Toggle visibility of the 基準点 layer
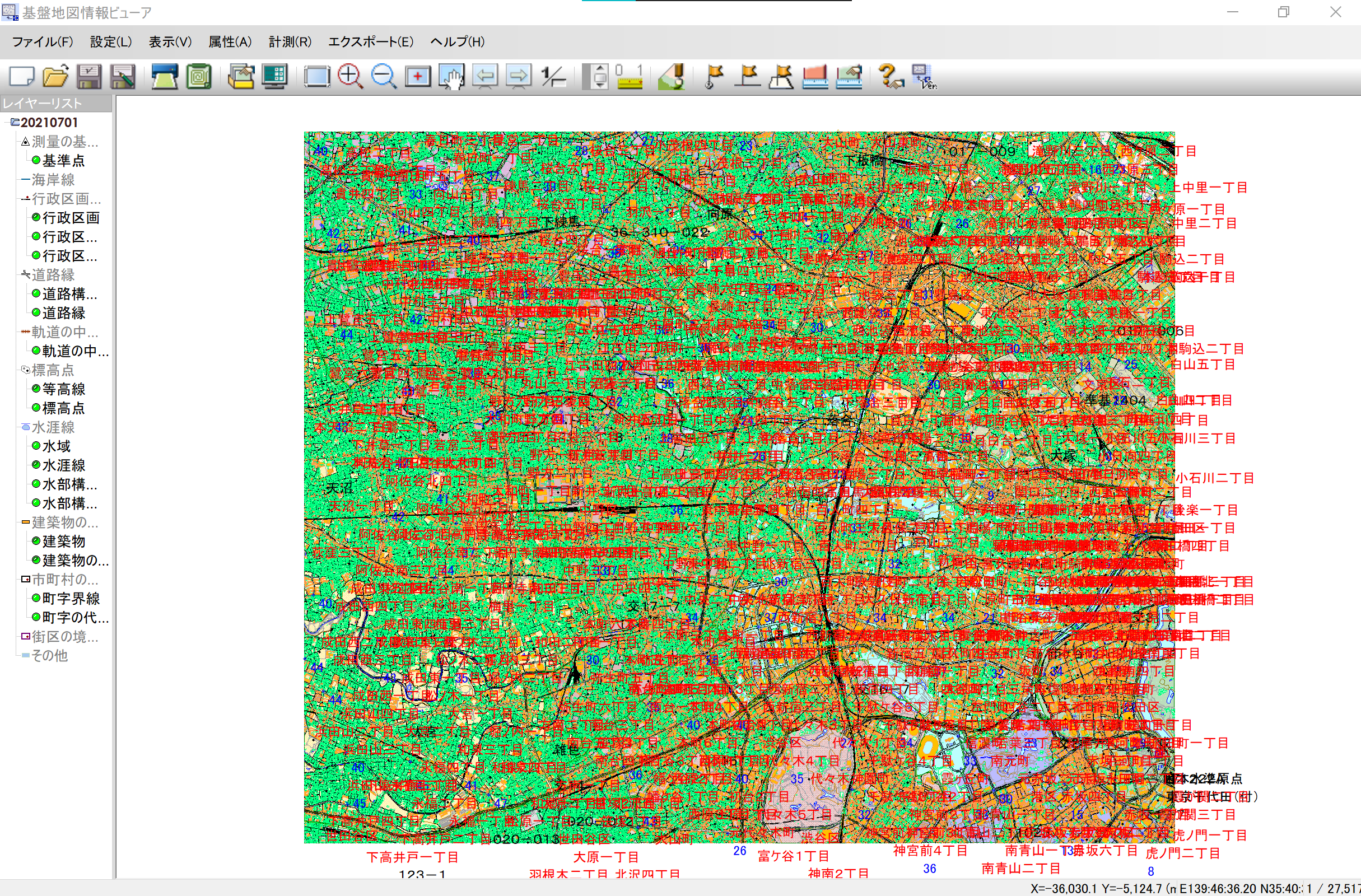This screenshot has width=1361, height=896. (35, 161)
